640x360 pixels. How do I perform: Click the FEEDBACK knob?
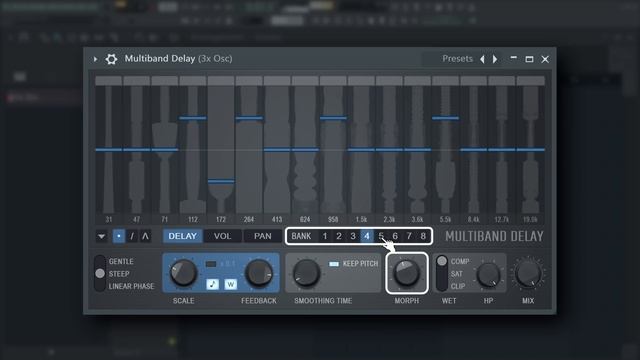coord(259,273)
